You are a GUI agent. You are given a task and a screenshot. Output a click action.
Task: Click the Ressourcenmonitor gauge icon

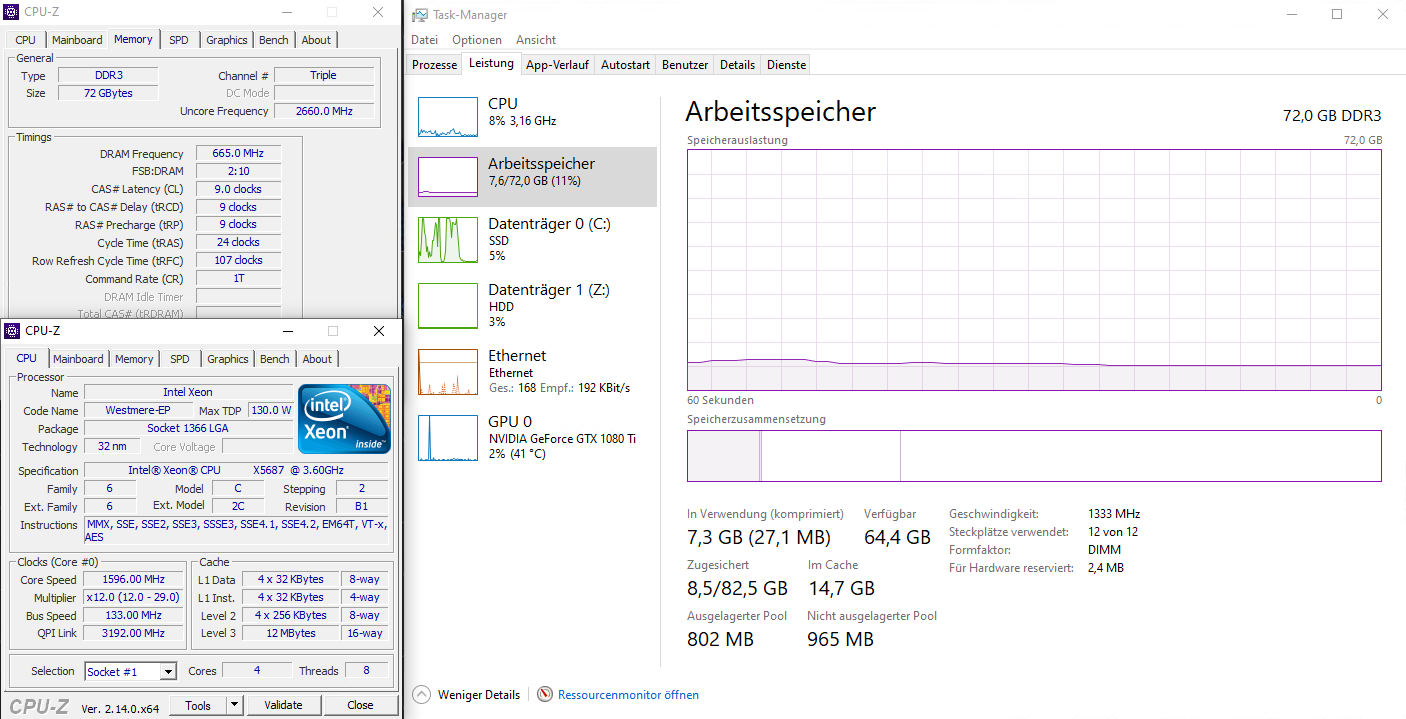(x=545, y=694)
